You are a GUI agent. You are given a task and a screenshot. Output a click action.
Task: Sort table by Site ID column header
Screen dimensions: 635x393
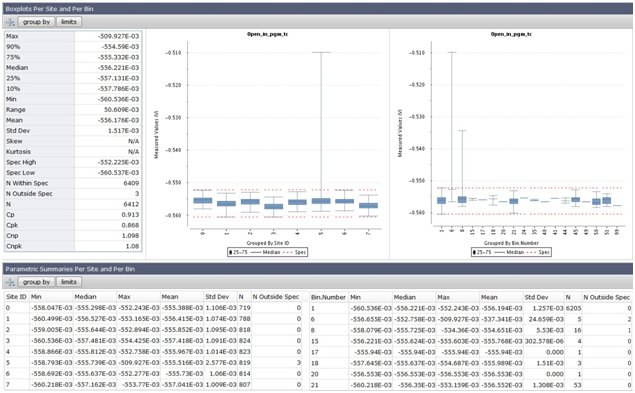click(16, 297)
